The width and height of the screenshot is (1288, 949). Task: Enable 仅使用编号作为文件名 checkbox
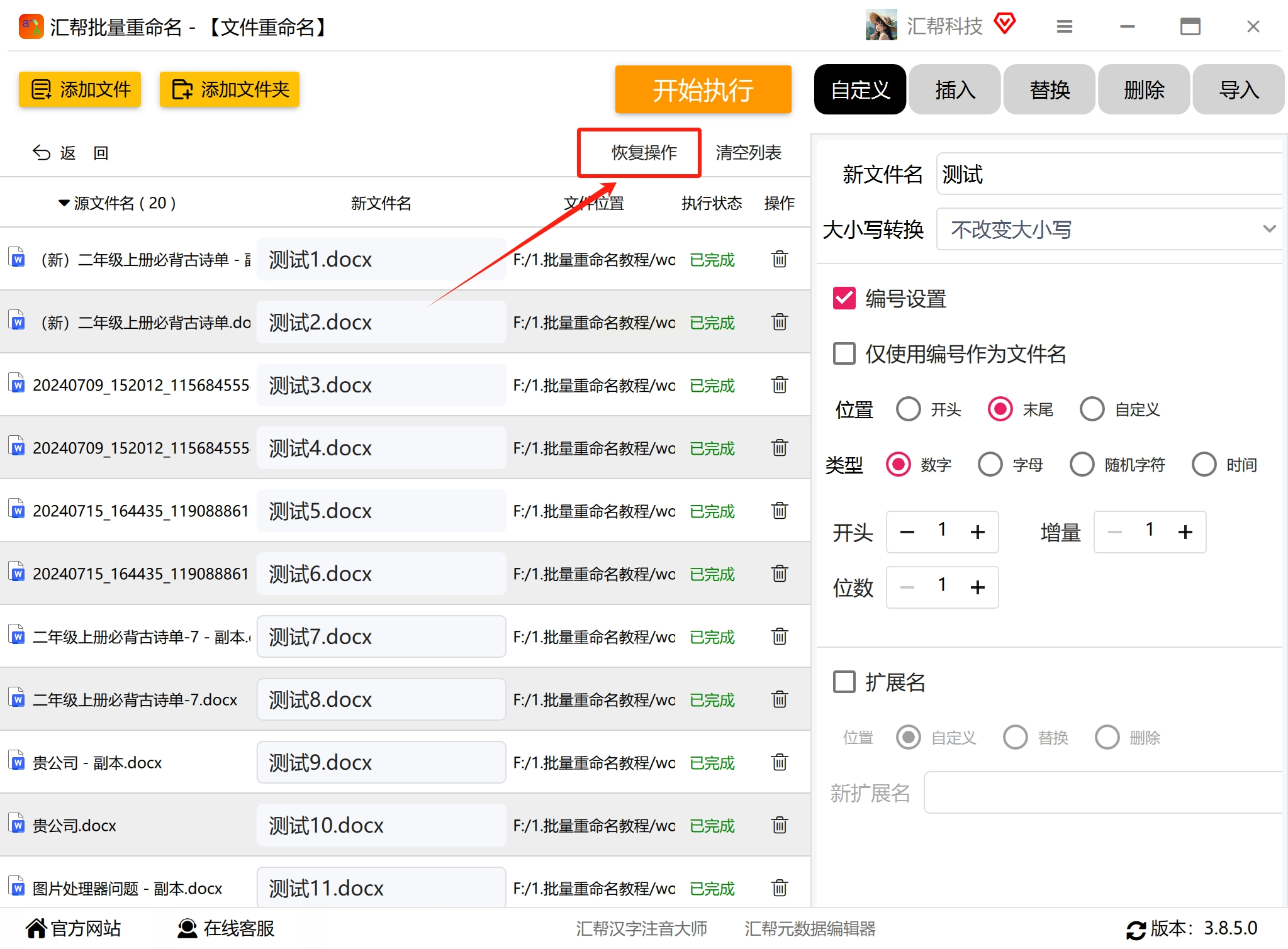pos(844,353)
